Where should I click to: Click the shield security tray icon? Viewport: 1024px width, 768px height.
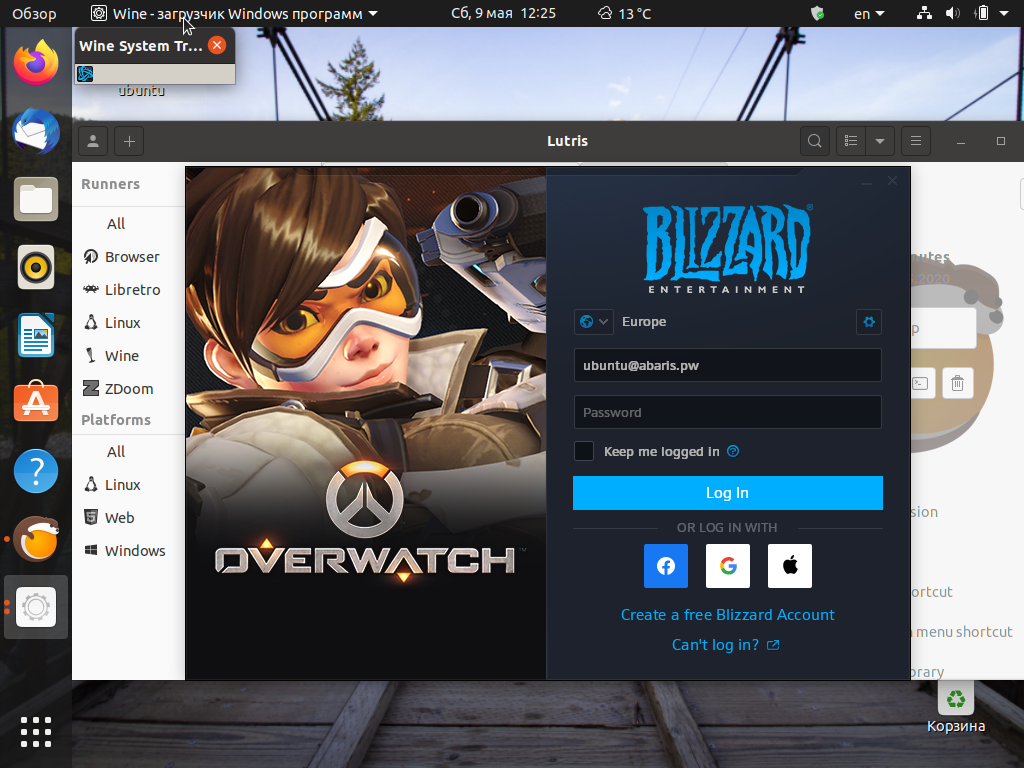click(817, 13)
